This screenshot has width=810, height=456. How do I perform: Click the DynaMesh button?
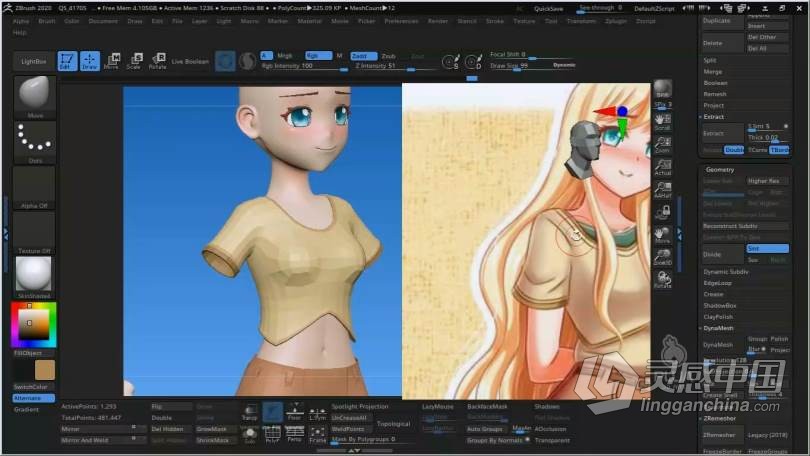coord(722,344)
